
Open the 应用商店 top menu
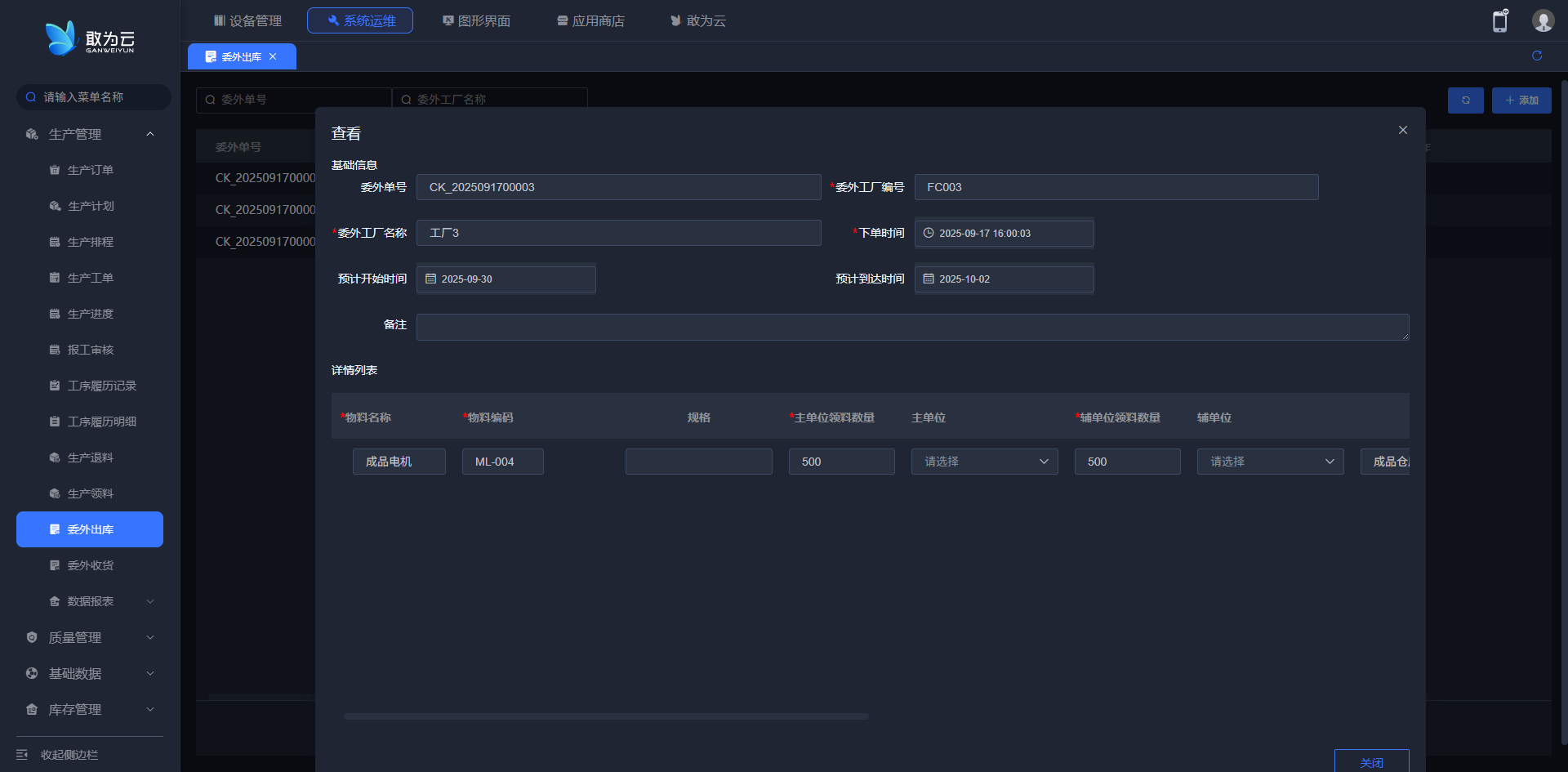click(x=590, y=20)
